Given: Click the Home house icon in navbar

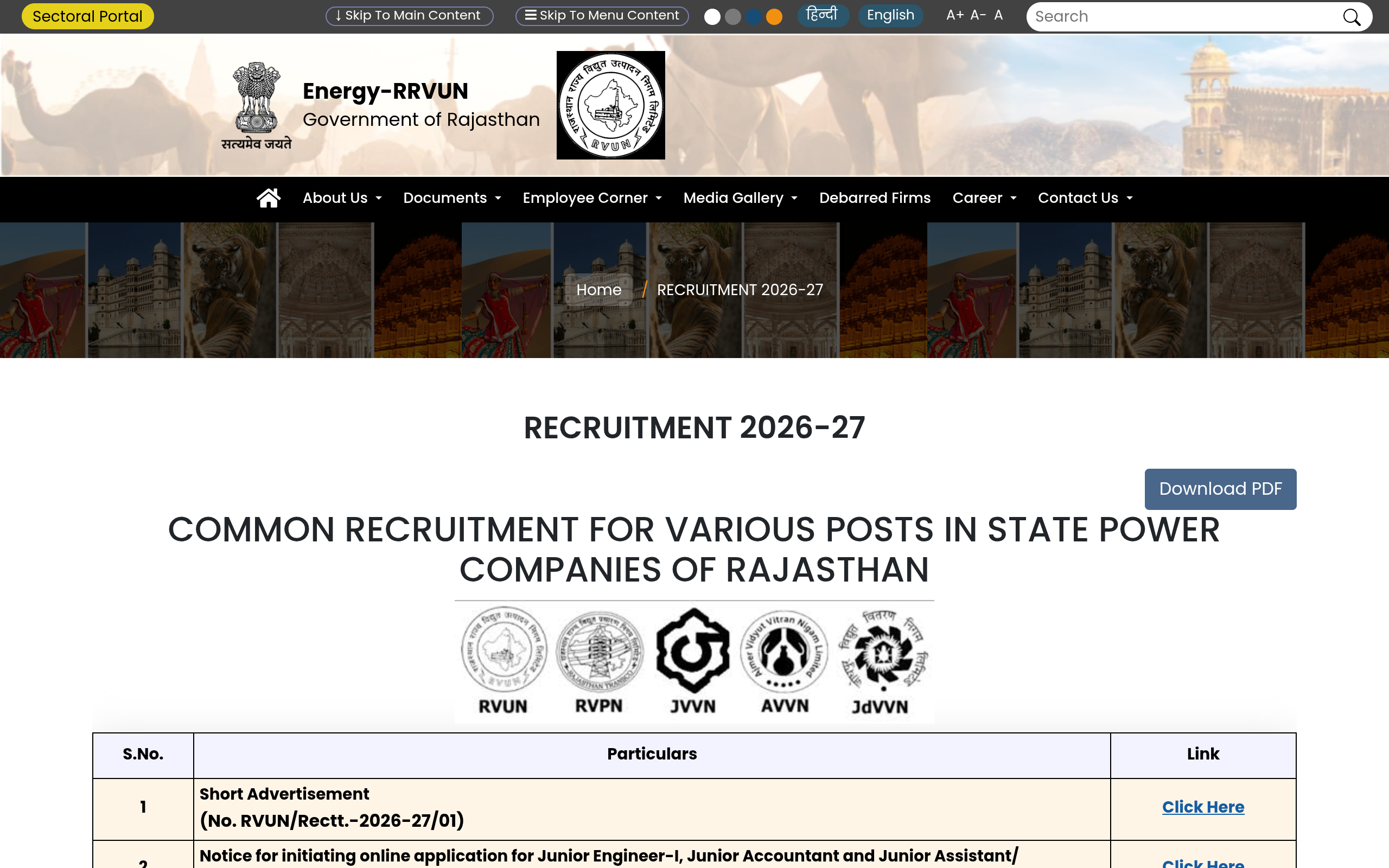Looking at the screenshot, I should click(268, 198).
